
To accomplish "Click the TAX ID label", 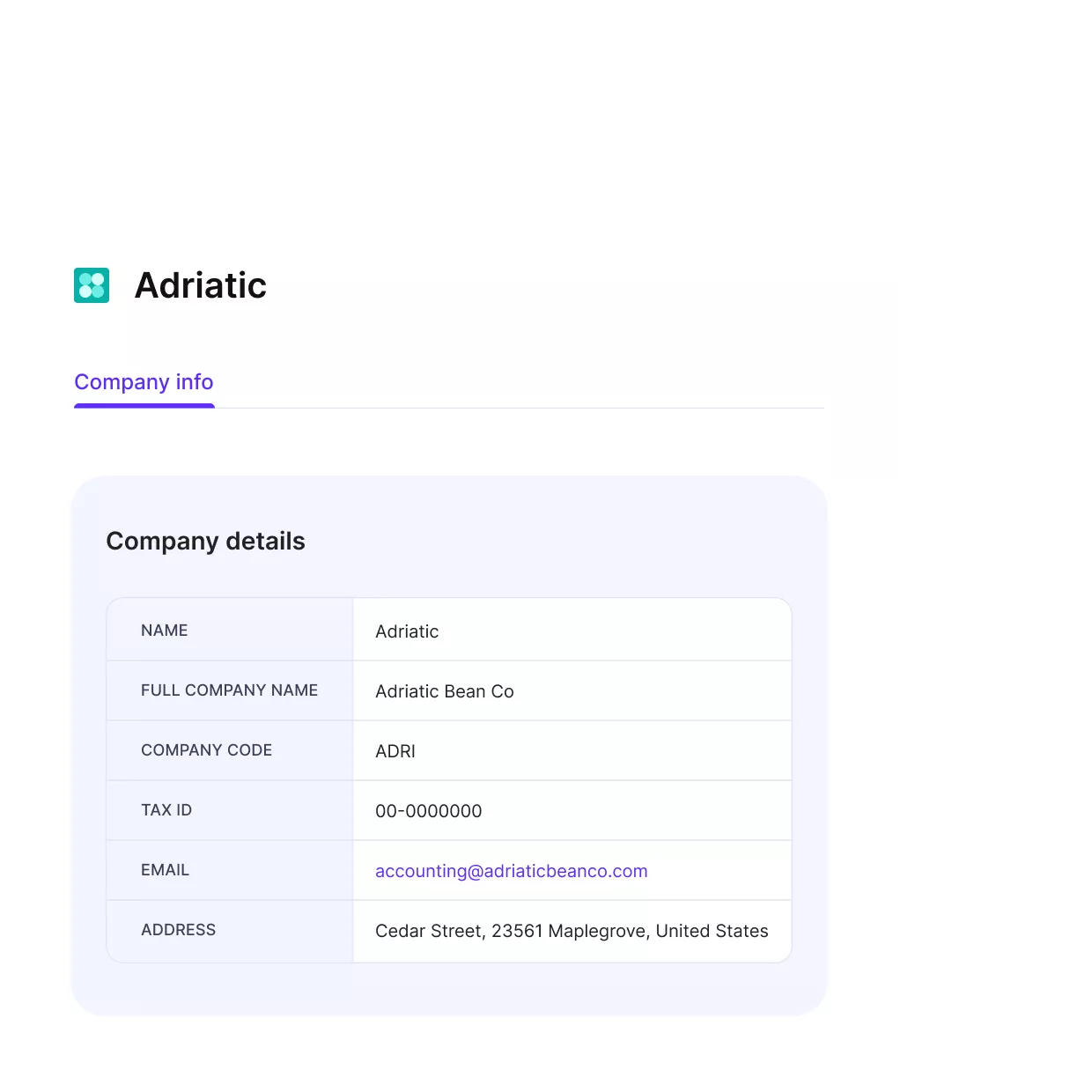I will coord(166,810).
